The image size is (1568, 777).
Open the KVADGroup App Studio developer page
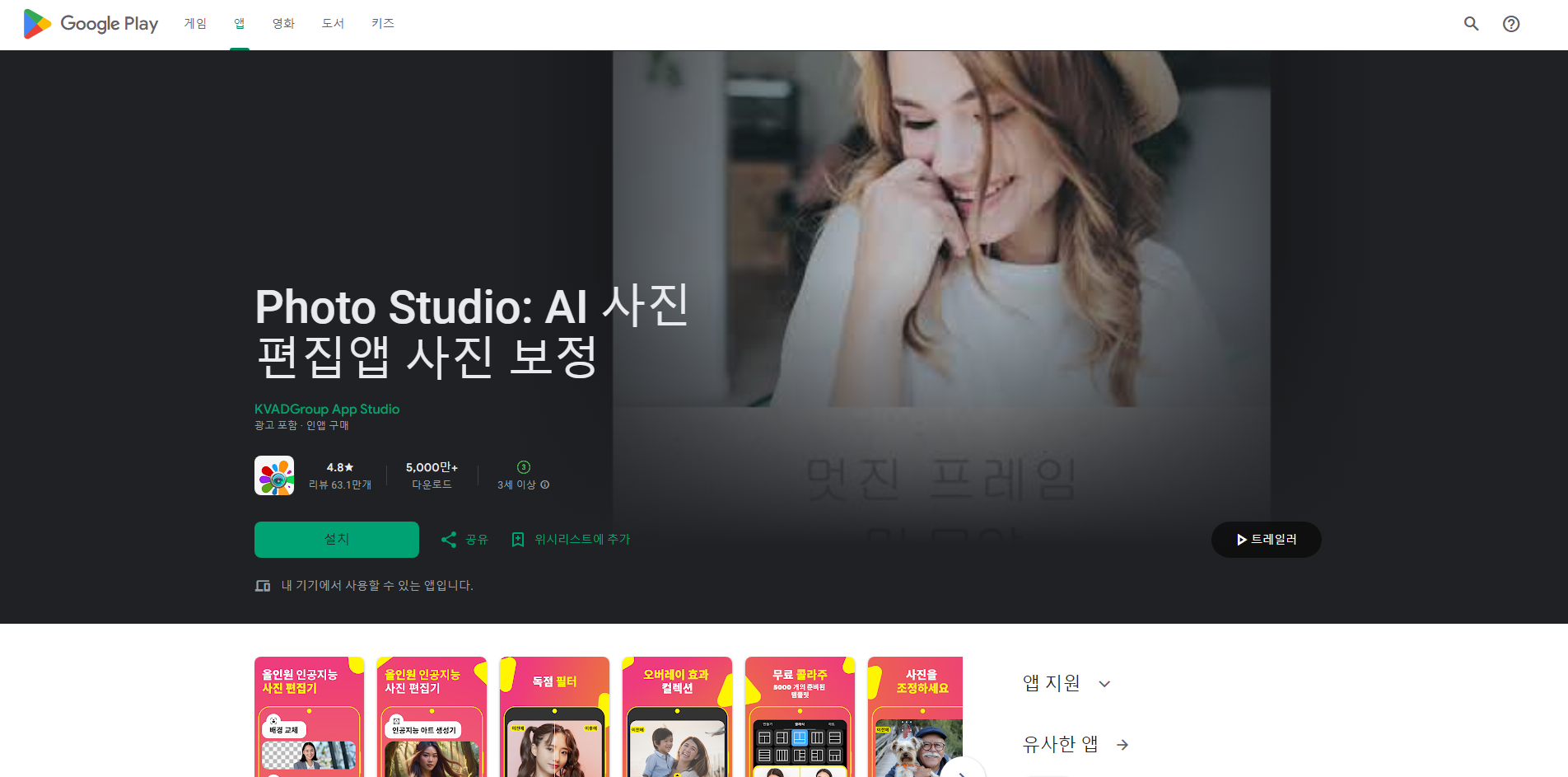coord(326,409)
